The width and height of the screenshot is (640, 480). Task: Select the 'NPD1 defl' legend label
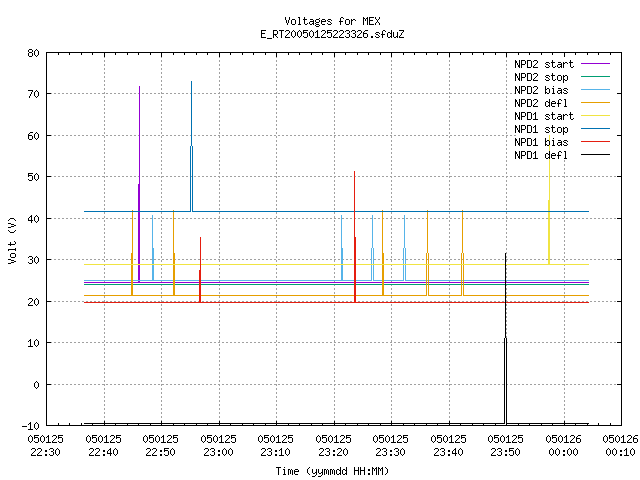click(x=541, y=155)
